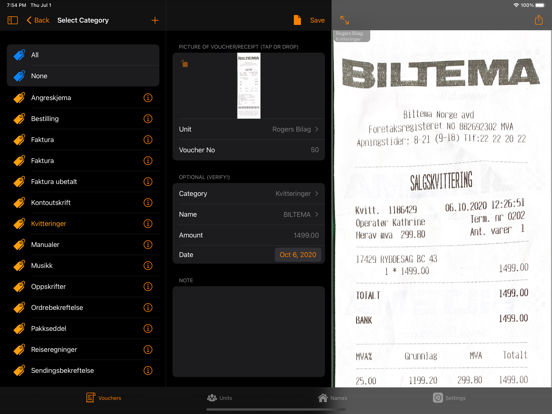Tap info icon next to Pakkseddel
The width and height of the screenshot is (552, 414).
(x=148, y=328)
